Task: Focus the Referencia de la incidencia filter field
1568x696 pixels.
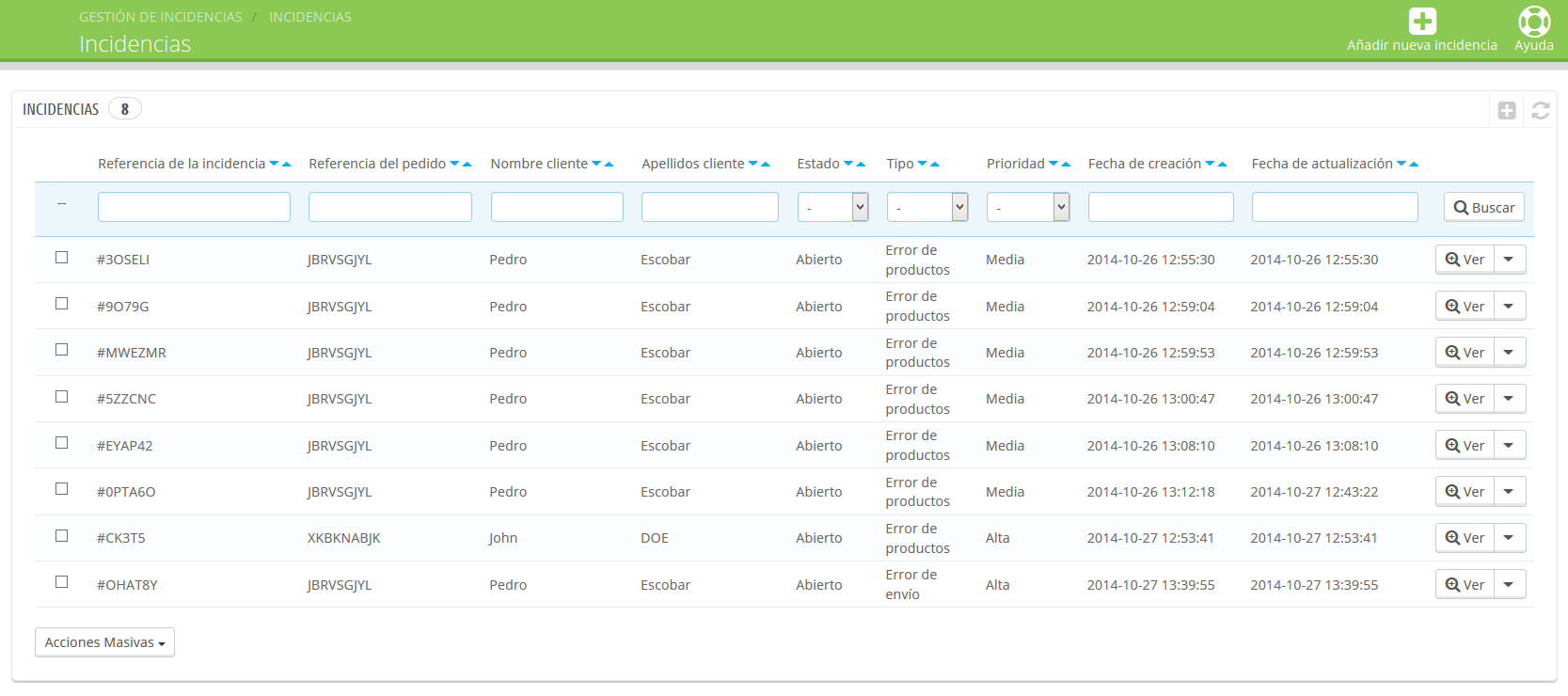Action: pyautogui.click(x=194, y=207)
